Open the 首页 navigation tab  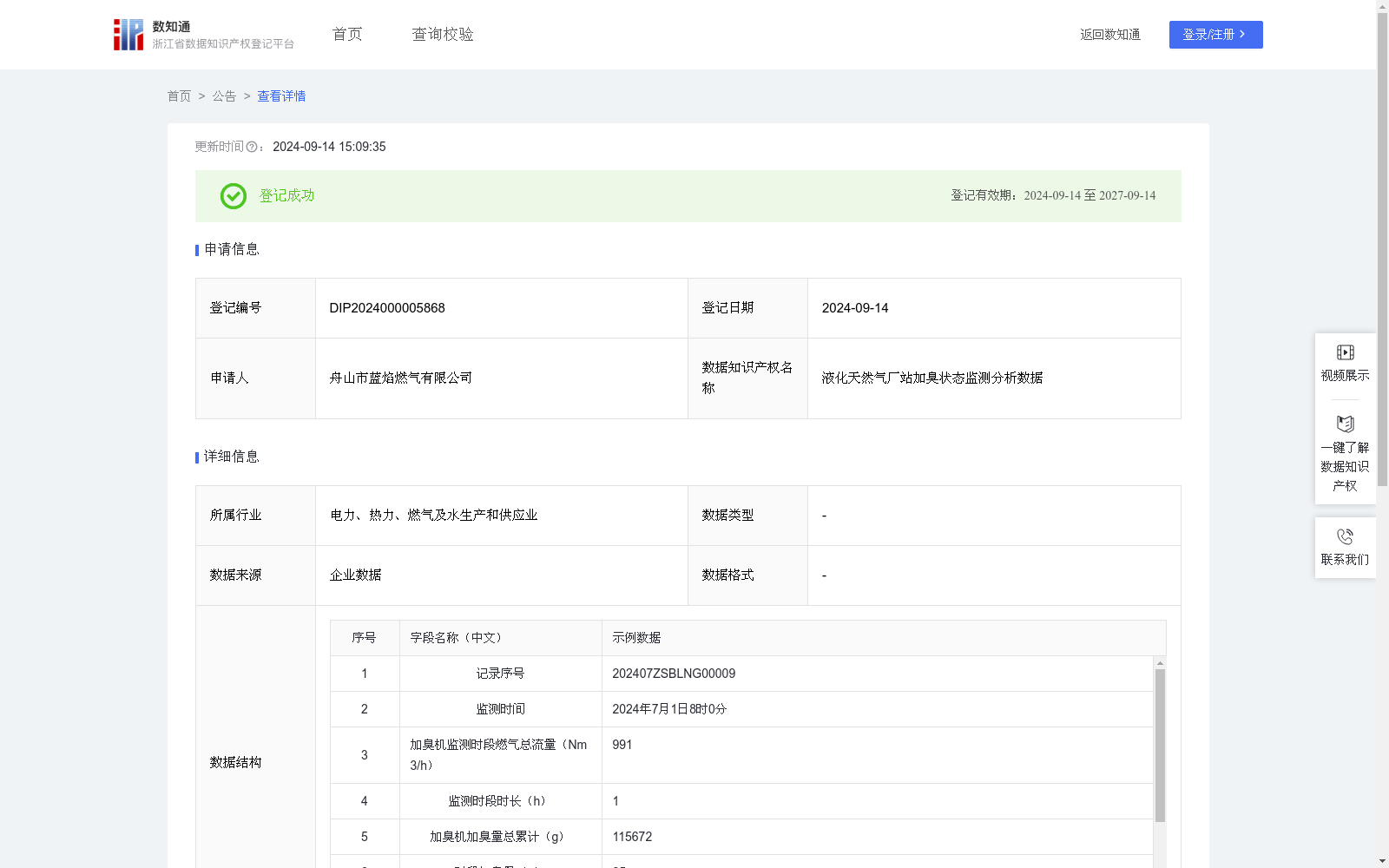347,35
